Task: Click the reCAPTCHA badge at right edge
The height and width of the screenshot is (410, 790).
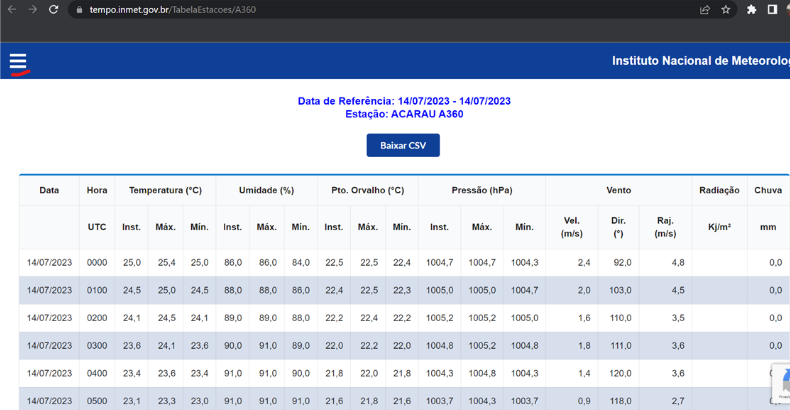Action: [x=781, y=382]
